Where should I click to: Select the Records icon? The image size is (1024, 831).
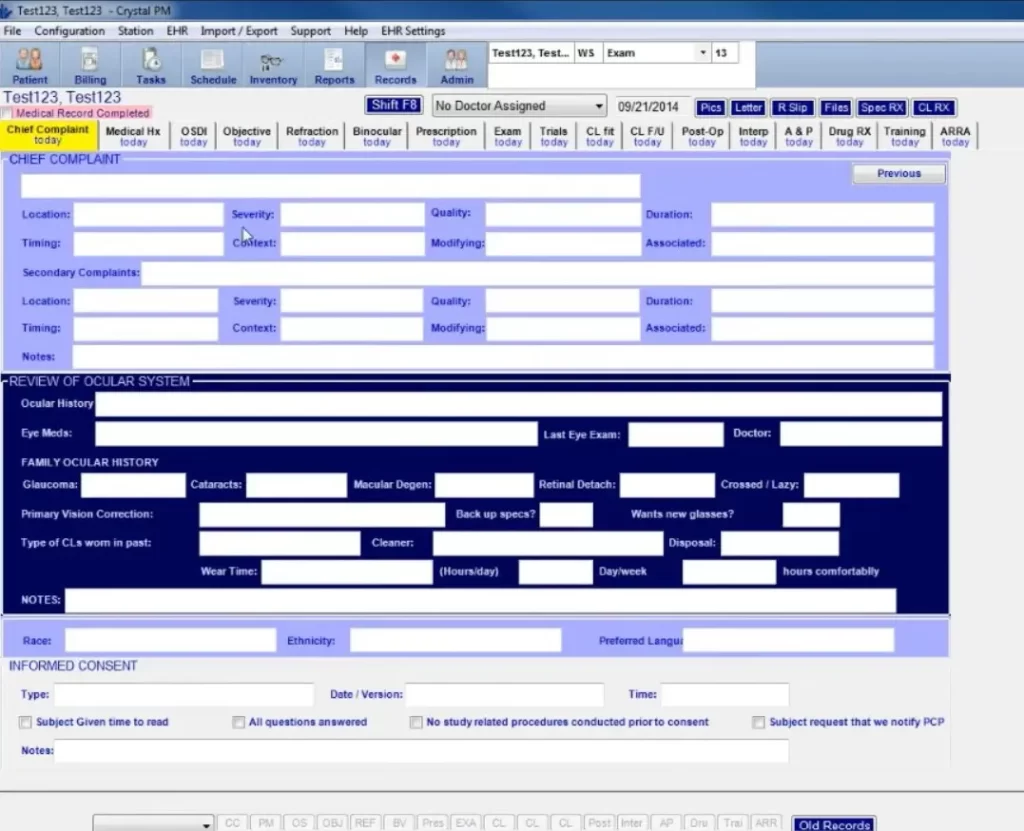(395, 64)
